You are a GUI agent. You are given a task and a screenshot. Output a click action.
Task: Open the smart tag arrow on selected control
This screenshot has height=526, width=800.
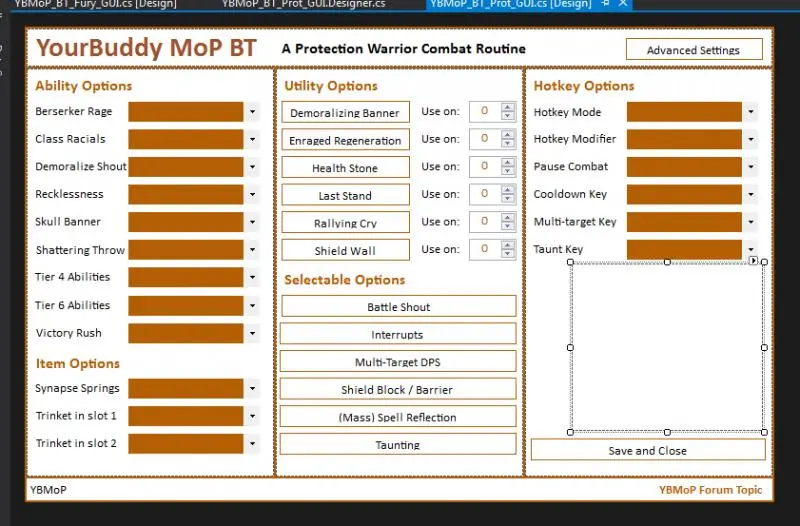tap(754, 261)
